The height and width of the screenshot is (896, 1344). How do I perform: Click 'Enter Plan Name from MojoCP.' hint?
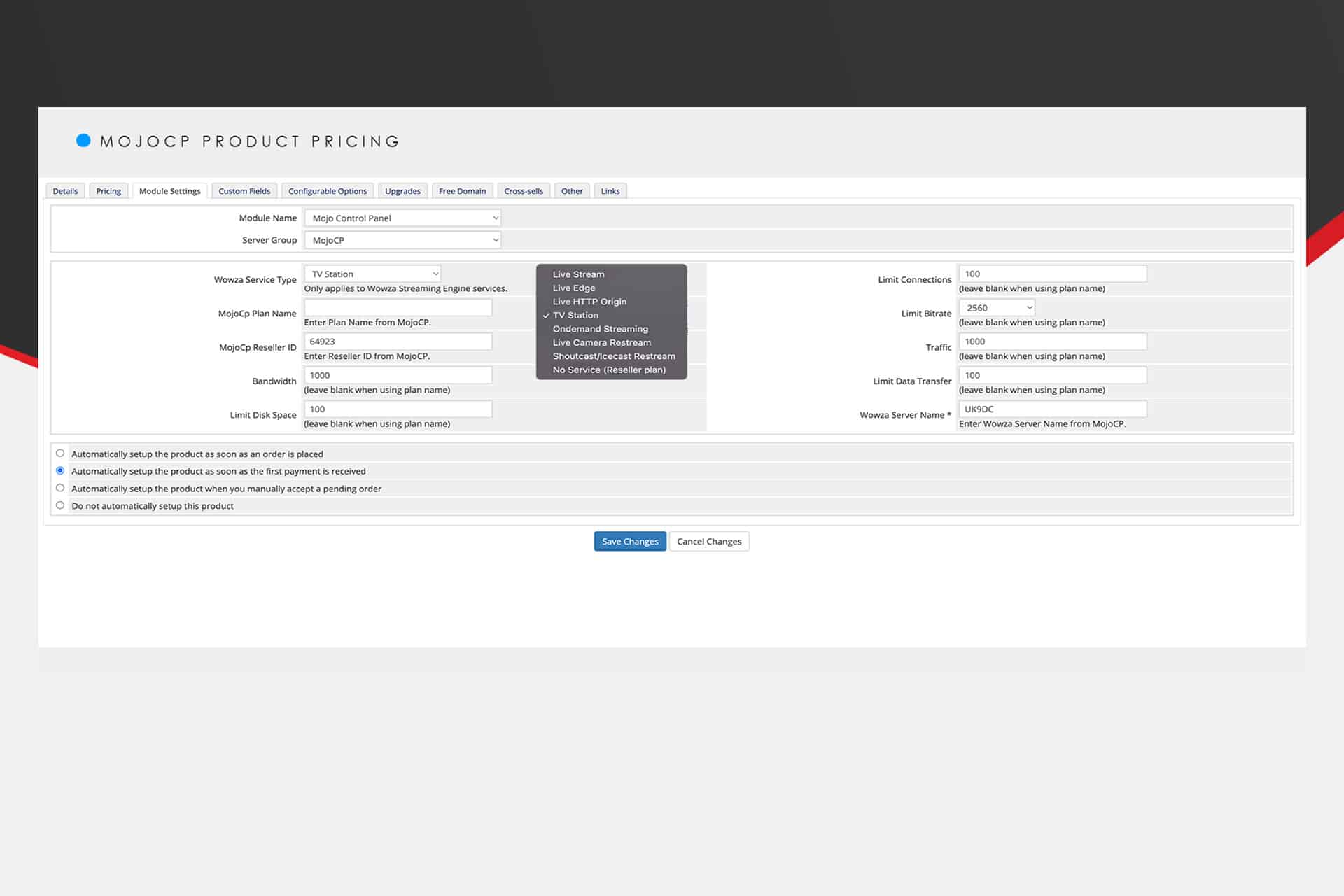tap(367, 322)
